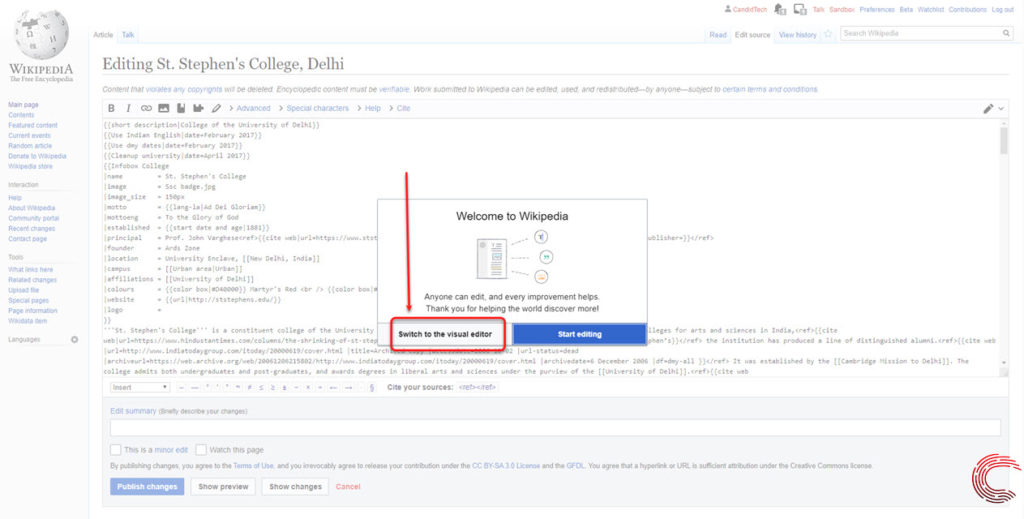The image size is (1024, 519).
Task: Open the Watchlist link in top bar
Action: pos(931,10)
